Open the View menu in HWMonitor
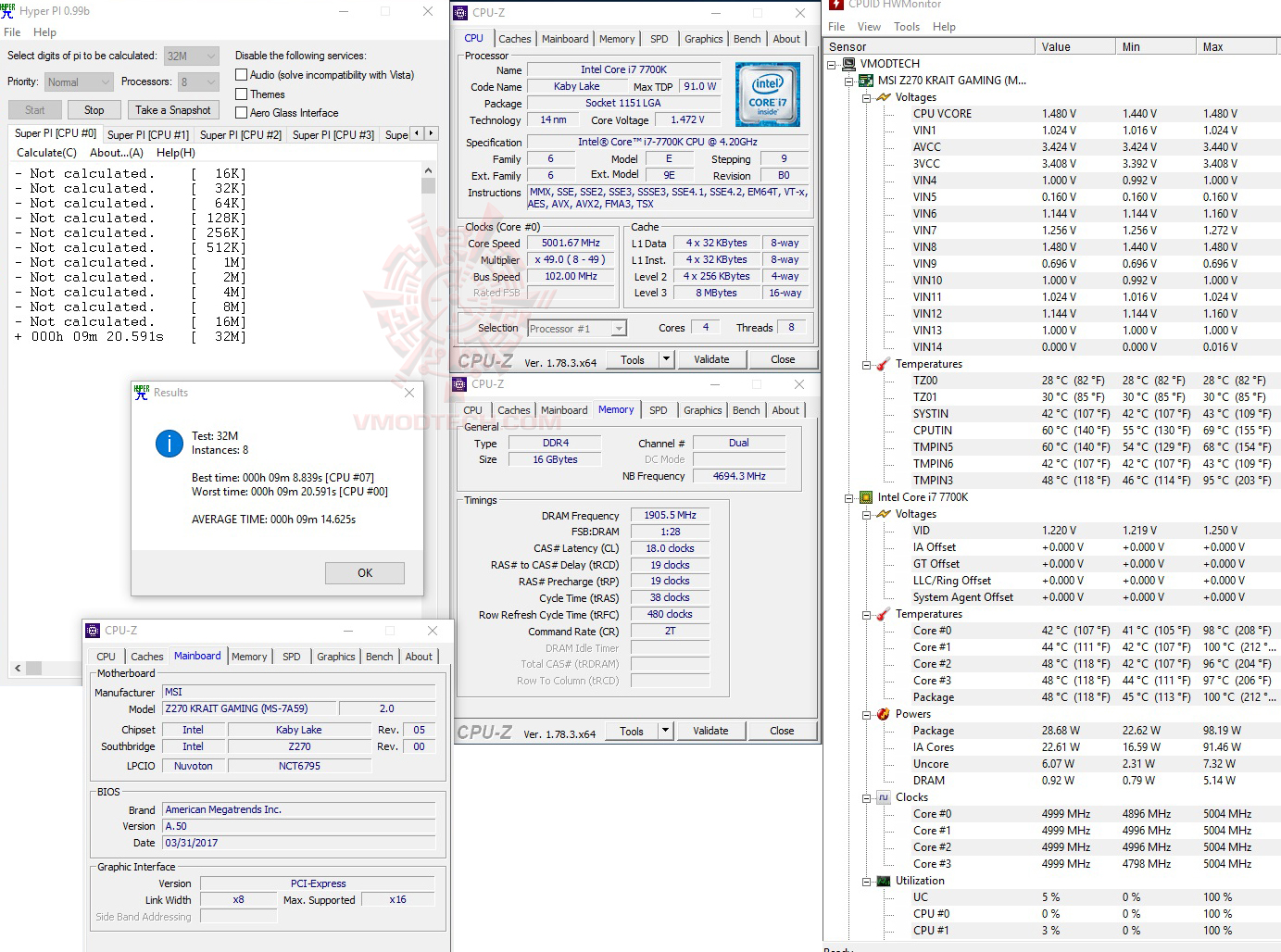Screen dimensions: 1281x952 (x=869, y=27)
